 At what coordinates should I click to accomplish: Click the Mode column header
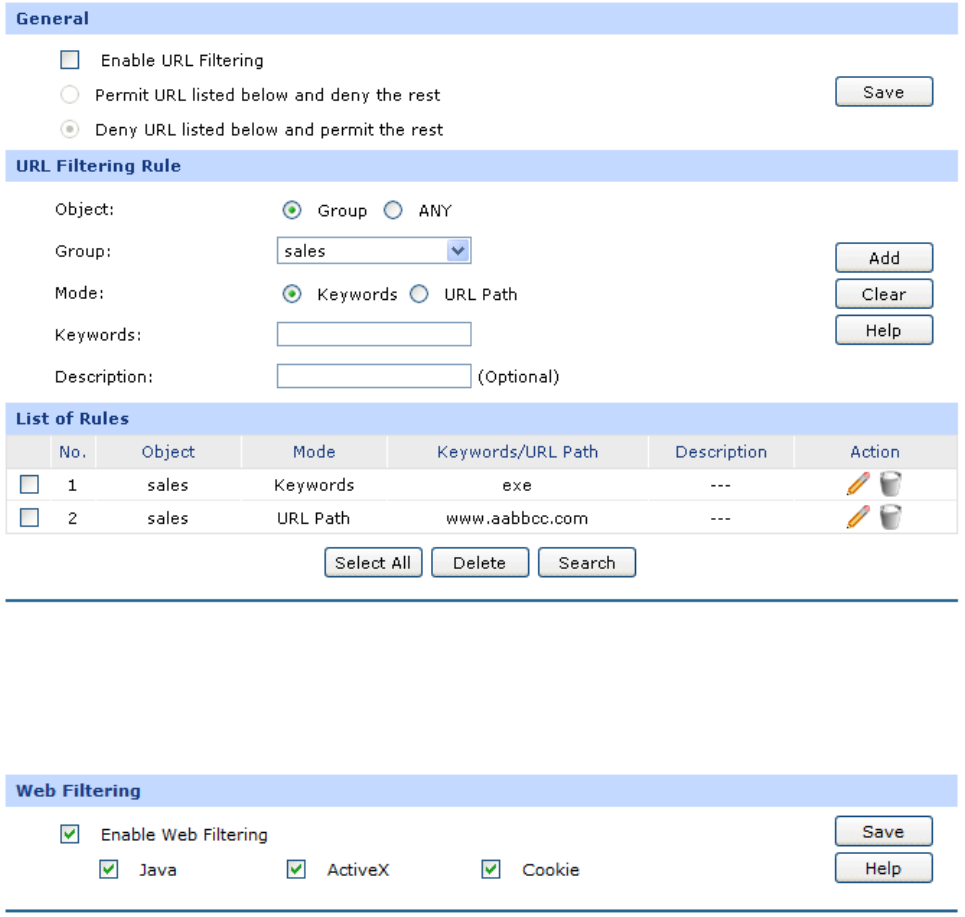314,452
